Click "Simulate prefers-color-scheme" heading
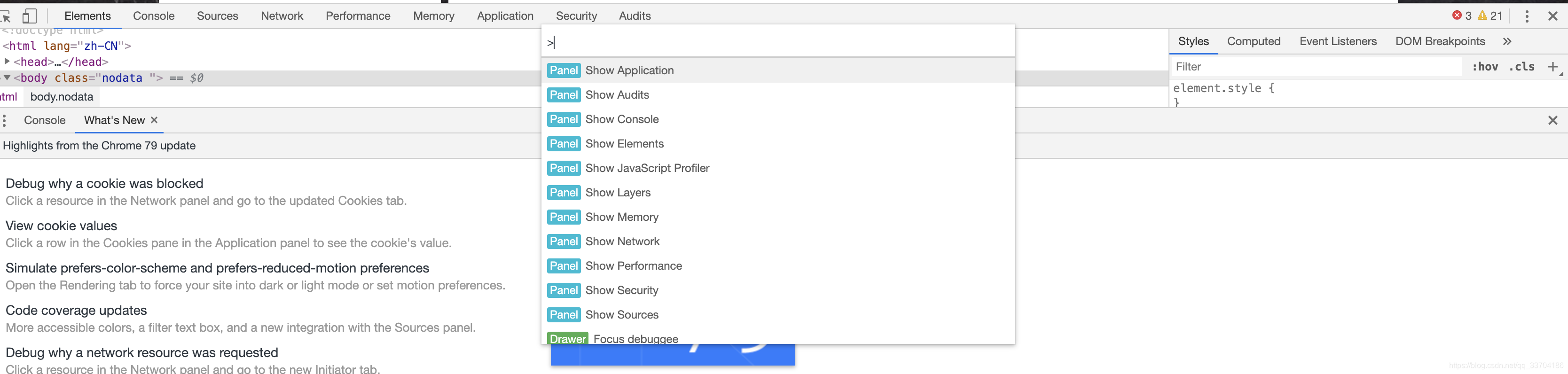The image size is (1568, 374). (x=217, y=268)
